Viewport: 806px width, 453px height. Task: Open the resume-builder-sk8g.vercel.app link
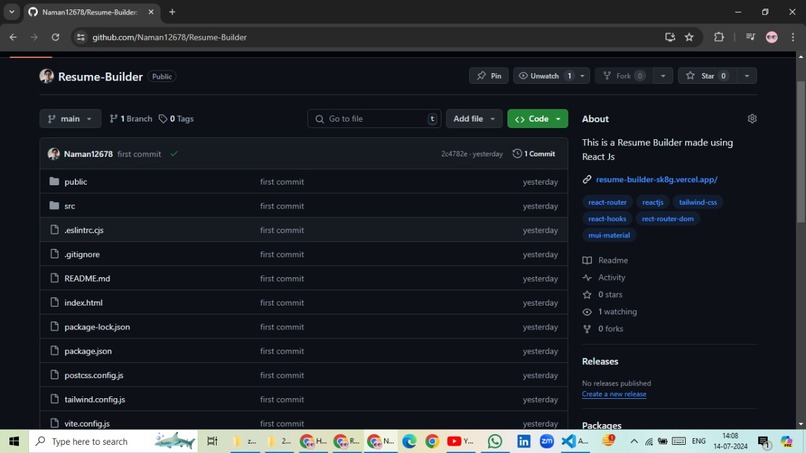tap(656, 179)
